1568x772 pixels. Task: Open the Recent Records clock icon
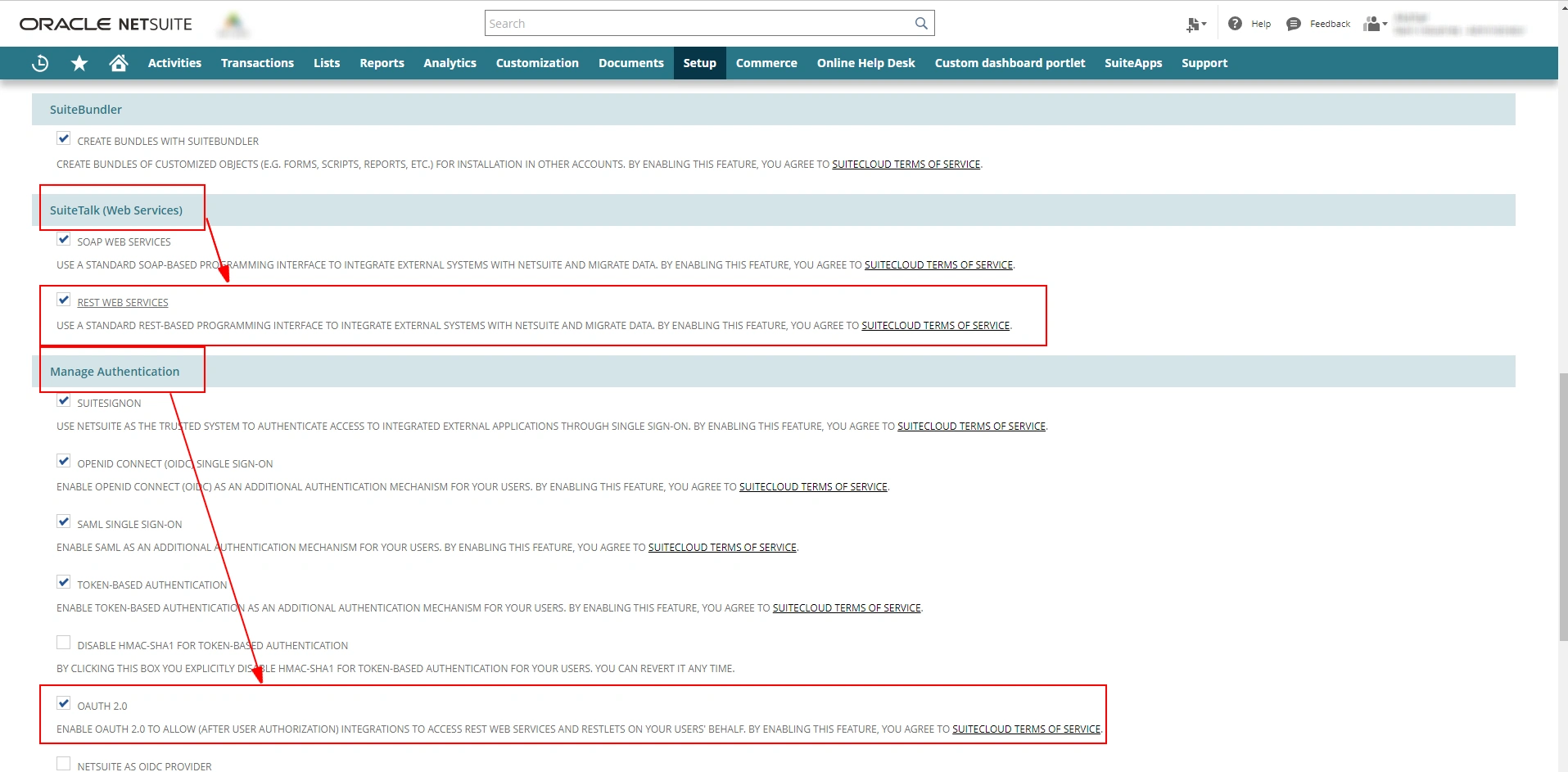(x=40, y=63)
